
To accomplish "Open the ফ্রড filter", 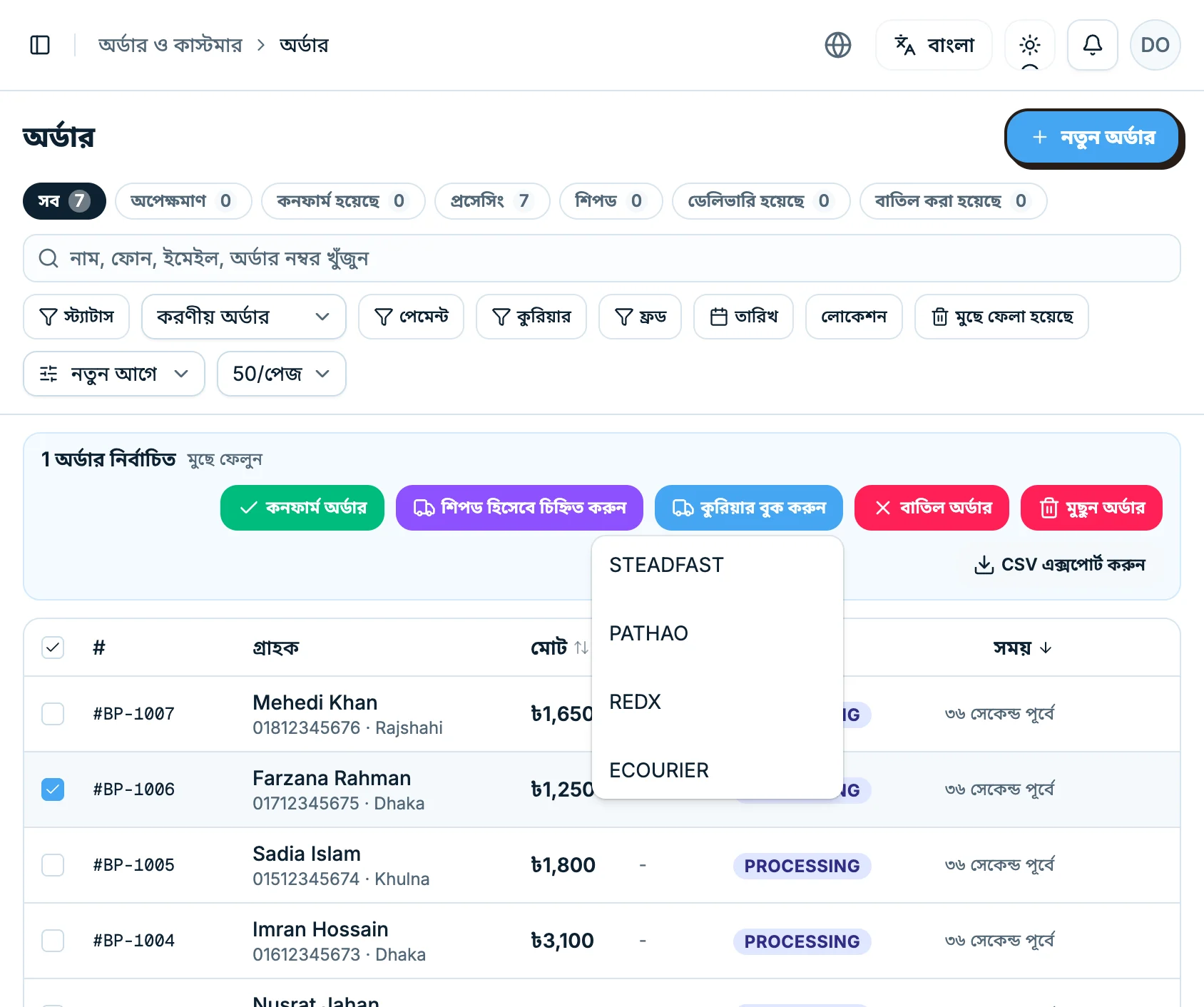I will click(x=641, y=317).
